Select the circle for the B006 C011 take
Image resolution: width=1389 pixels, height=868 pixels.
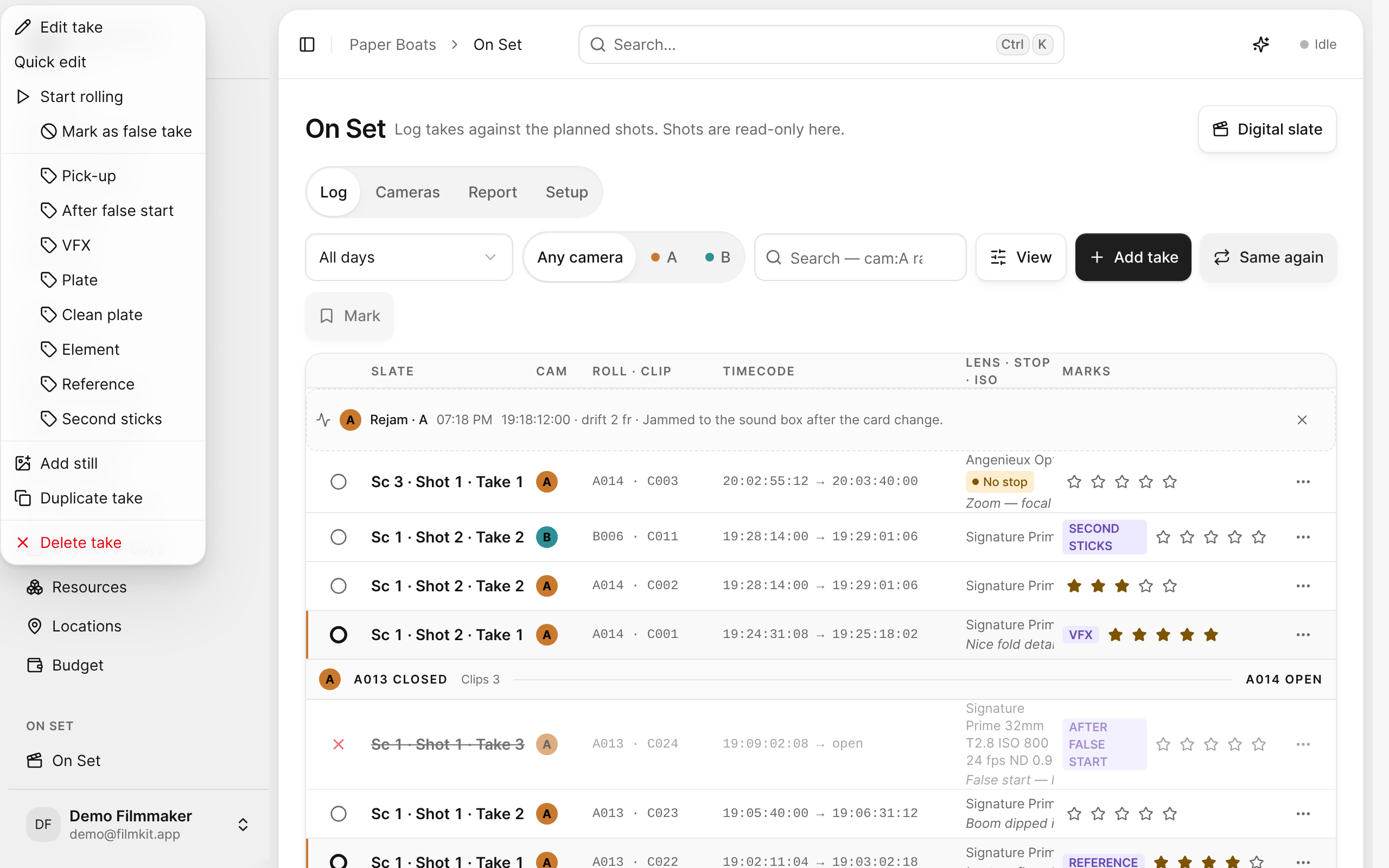[339, 537]
